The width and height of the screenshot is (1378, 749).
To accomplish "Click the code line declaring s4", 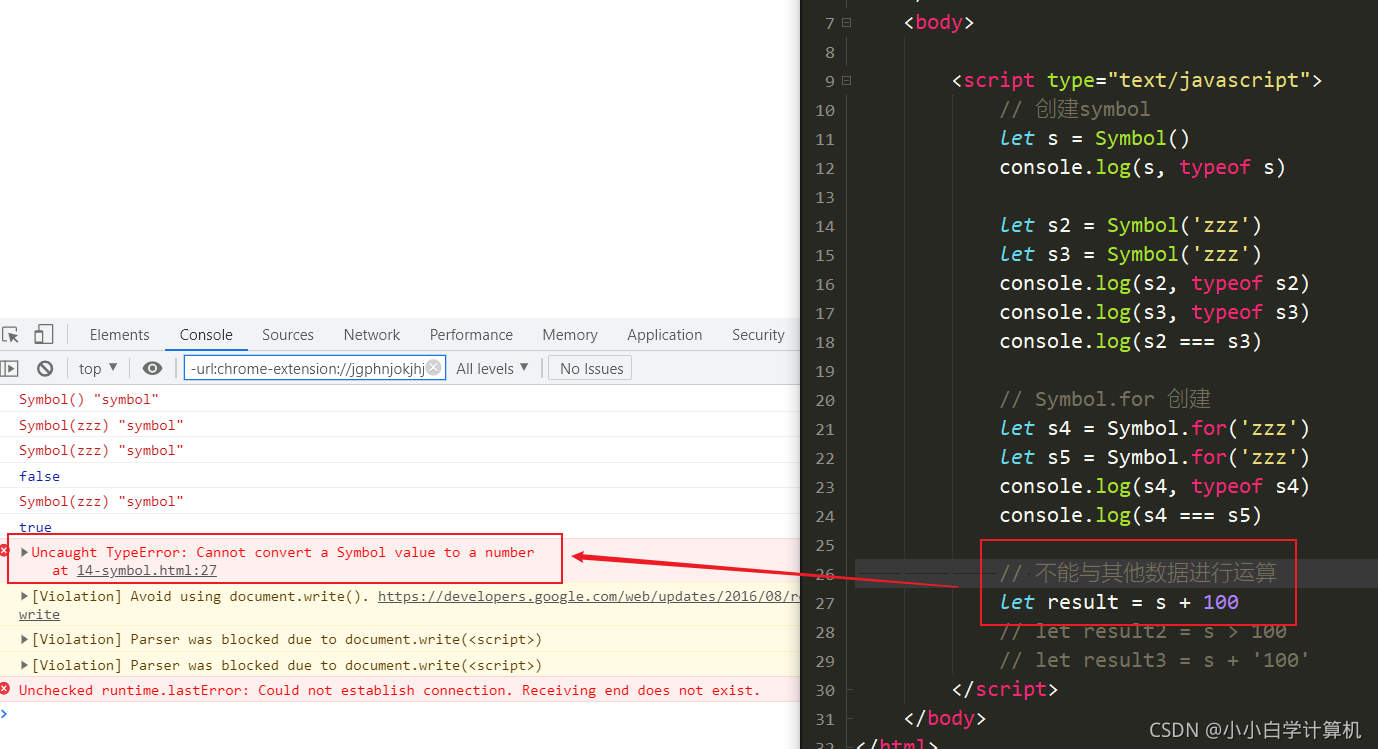I will (1155, 428).
